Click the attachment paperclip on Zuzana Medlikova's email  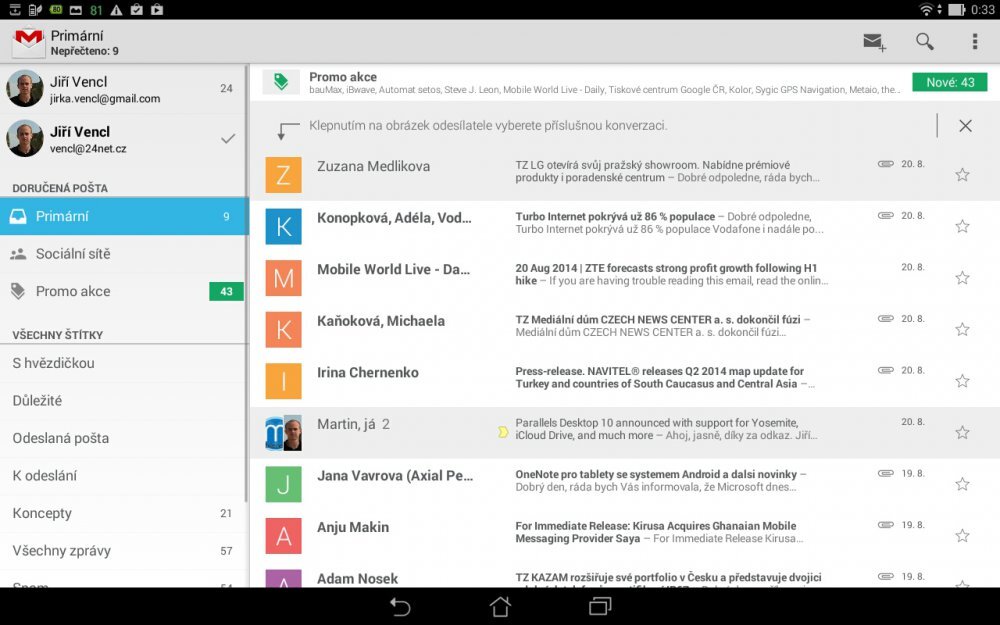[x=885, y=165]
